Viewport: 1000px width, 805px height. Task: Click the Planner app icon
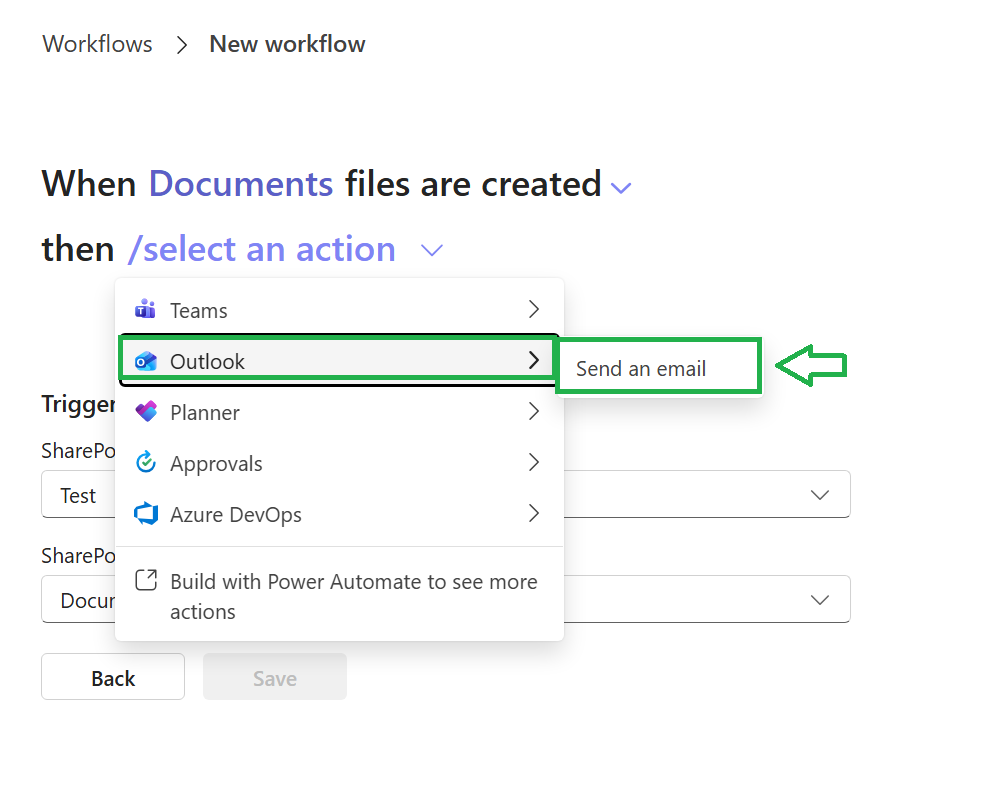[x=146, y=411]
